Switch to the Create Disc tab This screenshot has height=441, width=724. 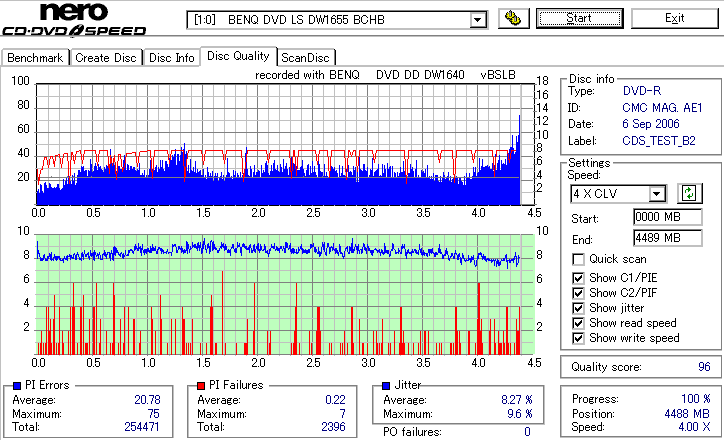coord(106,58)
